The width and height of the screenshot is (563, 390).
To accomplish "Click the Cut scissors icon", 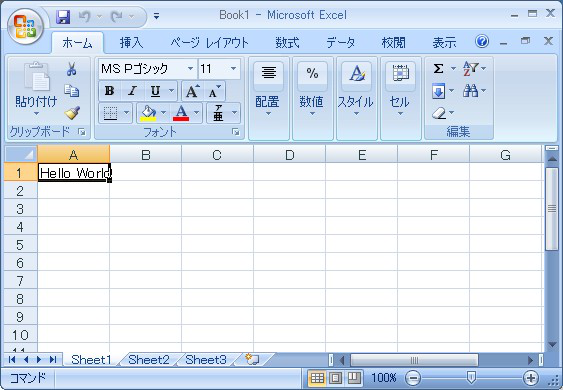I will pyautogui.click(x=71, y=69).
